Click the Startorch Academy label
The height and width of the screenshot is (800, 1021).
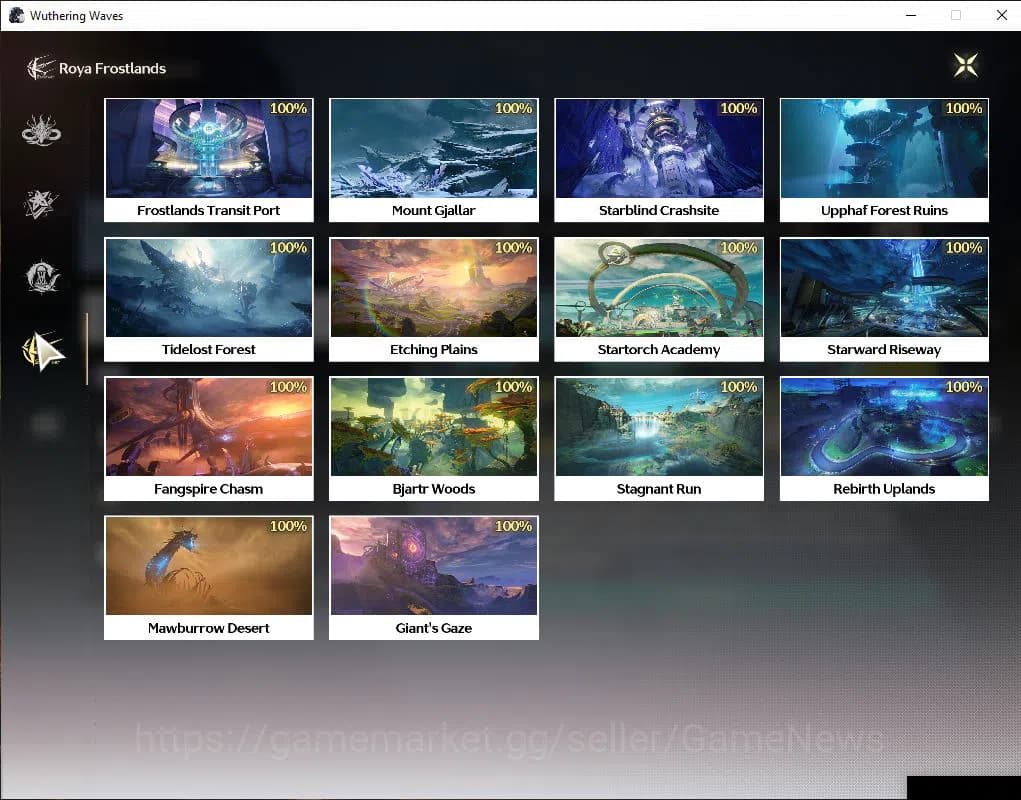click(658, 349)
